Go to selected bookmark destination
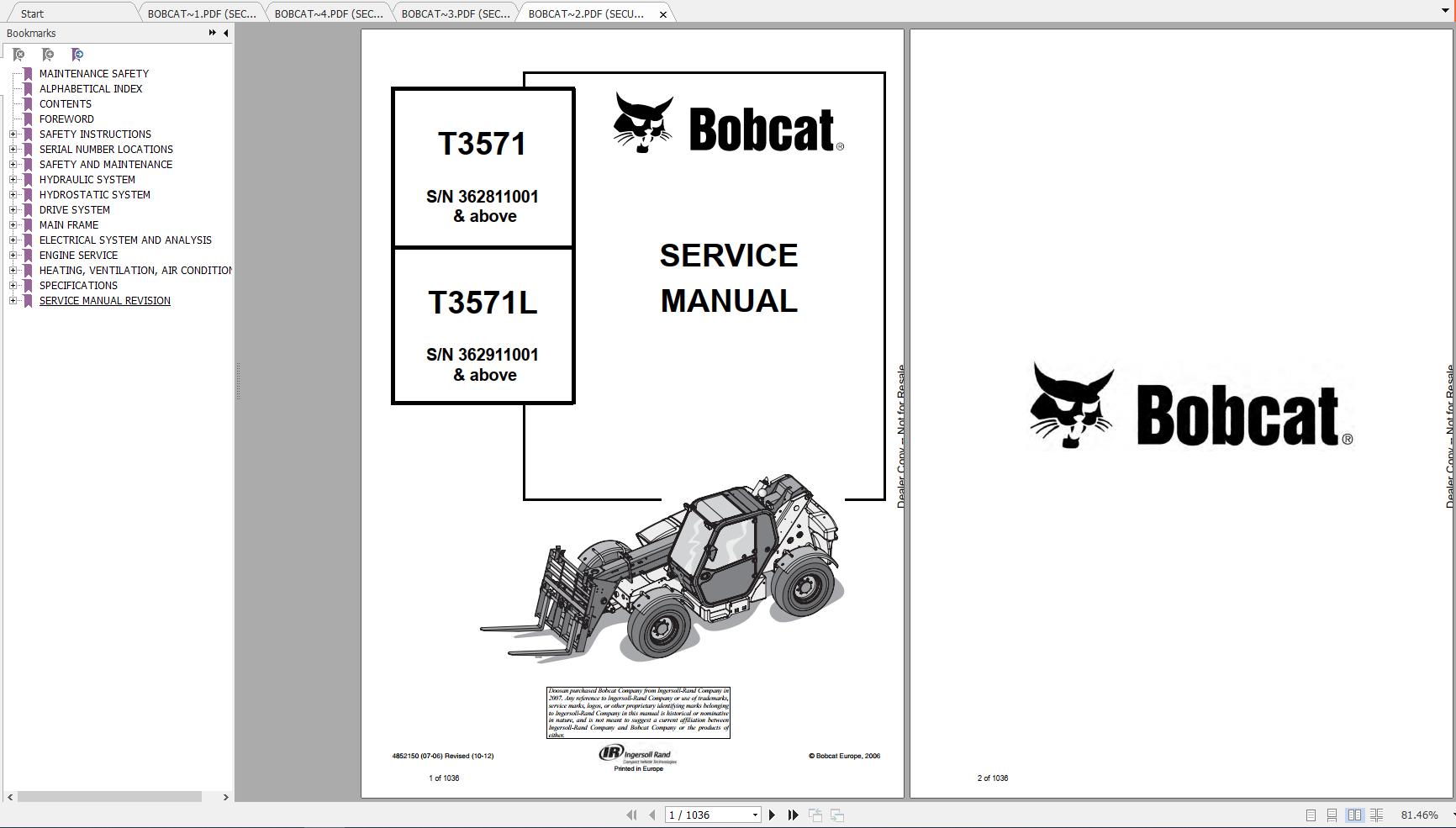Screen dimensions: 1456x828 click(x=77, y=54)
